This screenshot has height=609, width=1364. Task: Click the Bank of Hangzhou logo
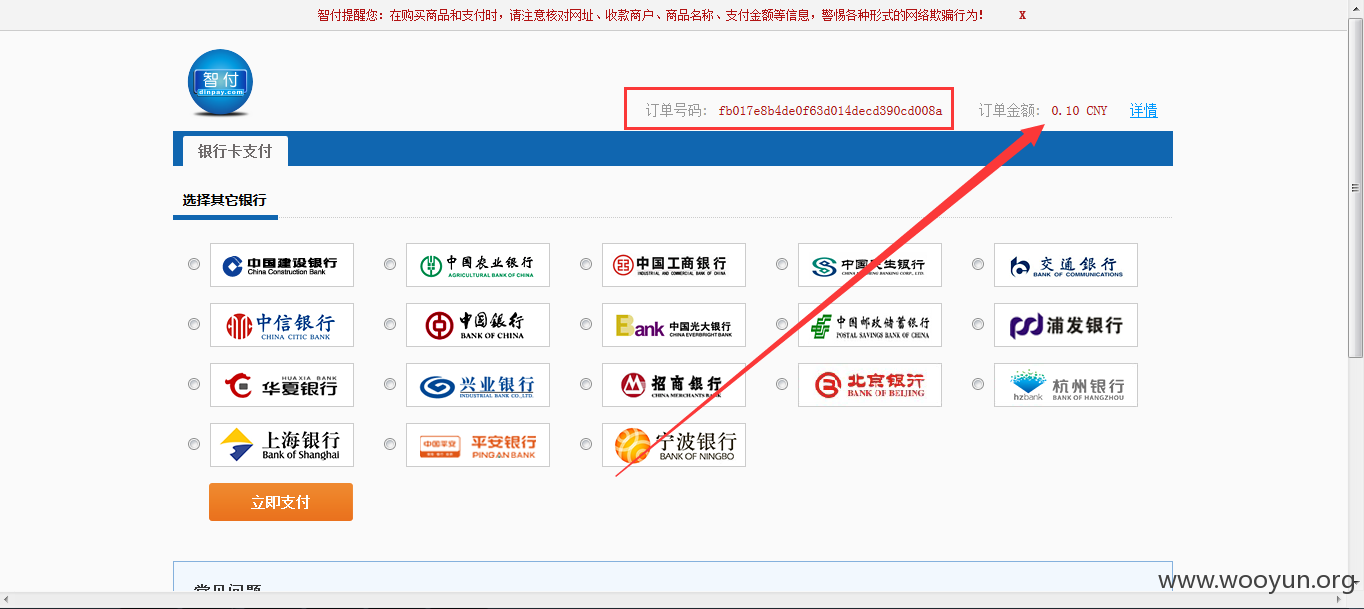click(1066, 385)
